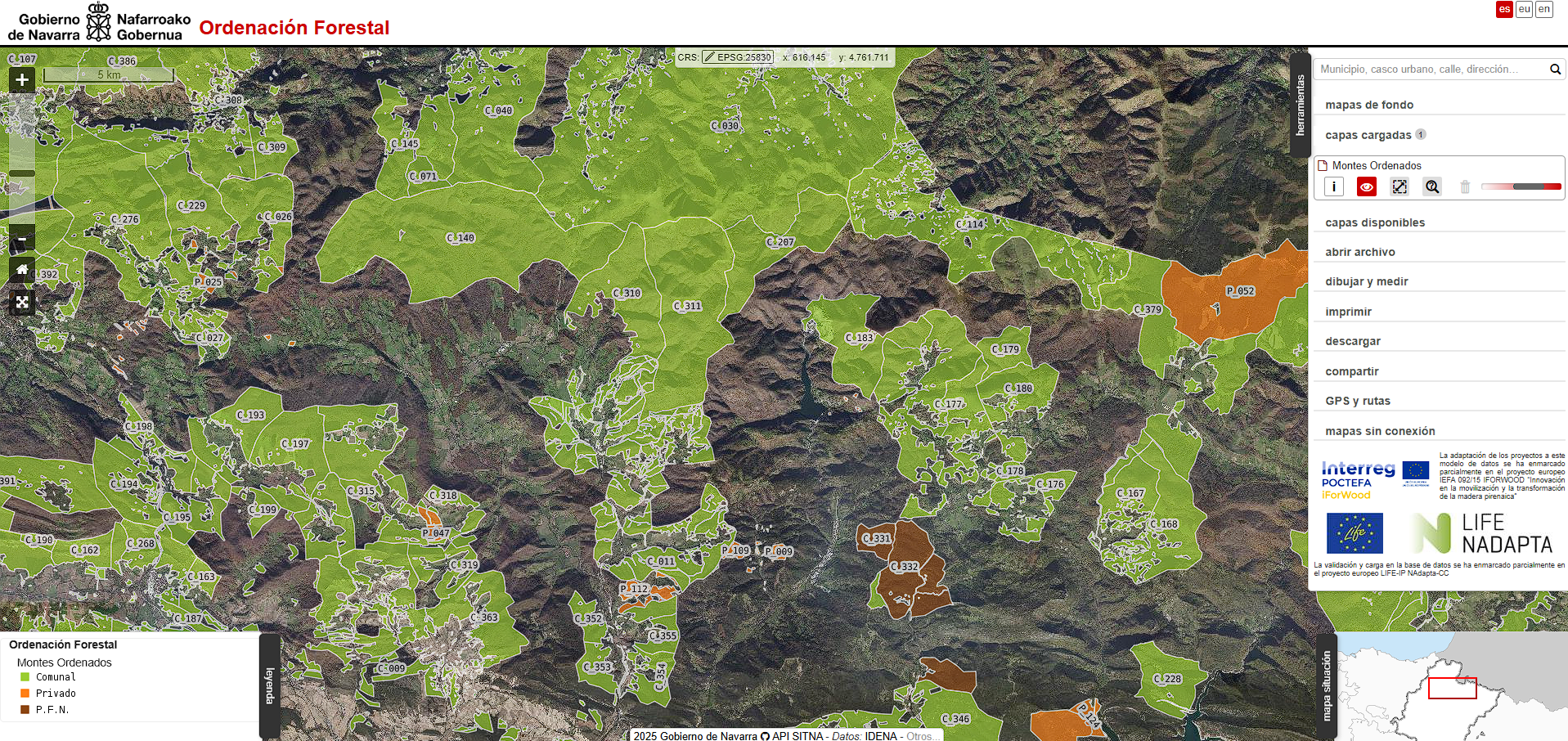Collapse the herramientas side tab

[1300, 105]
